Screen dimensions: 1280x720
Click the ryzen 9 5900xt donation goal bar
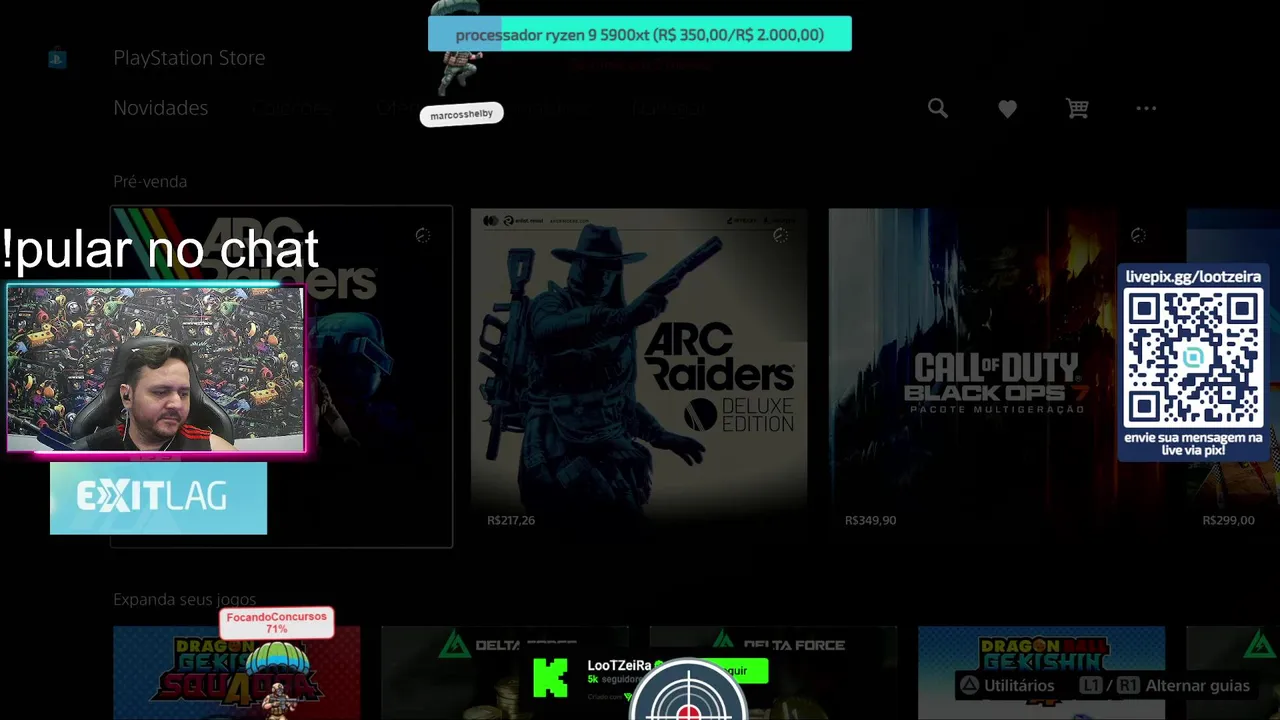coord(640,34)
